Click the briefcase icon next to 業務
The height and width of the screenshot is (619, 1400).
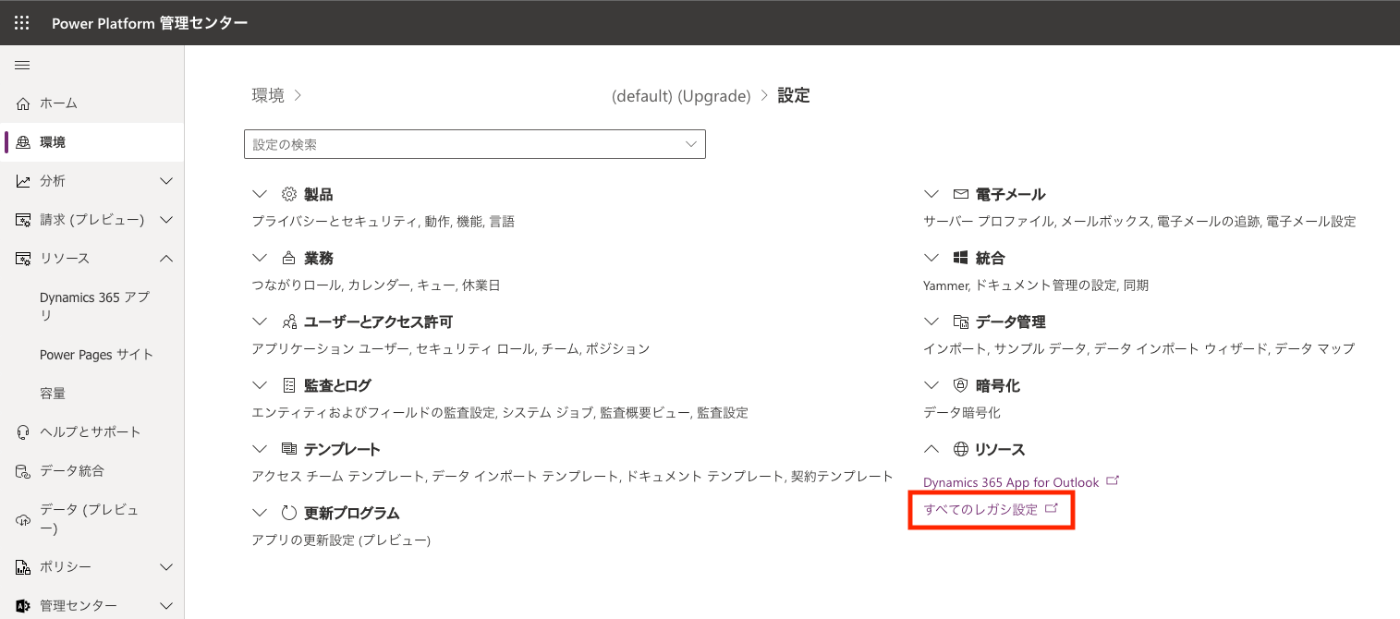tap(289, 258)
